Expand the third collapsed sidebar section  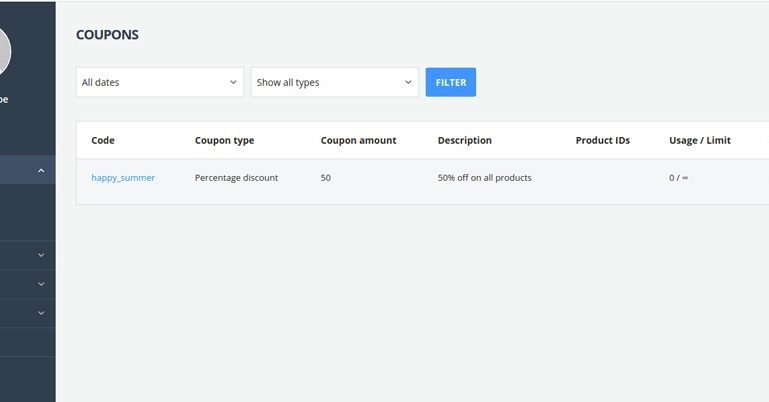pyautogui.click(x=41, y=313)
